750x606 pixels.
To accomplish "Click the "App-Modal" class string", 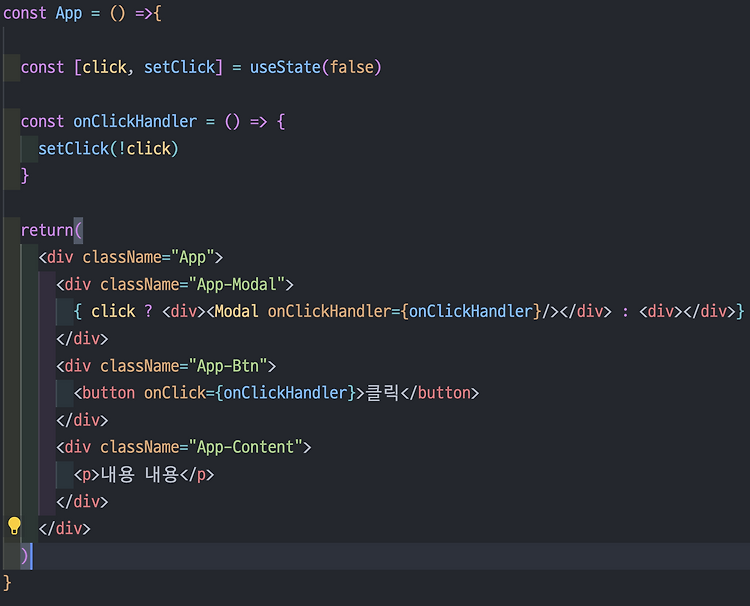I will coord(237,285).
